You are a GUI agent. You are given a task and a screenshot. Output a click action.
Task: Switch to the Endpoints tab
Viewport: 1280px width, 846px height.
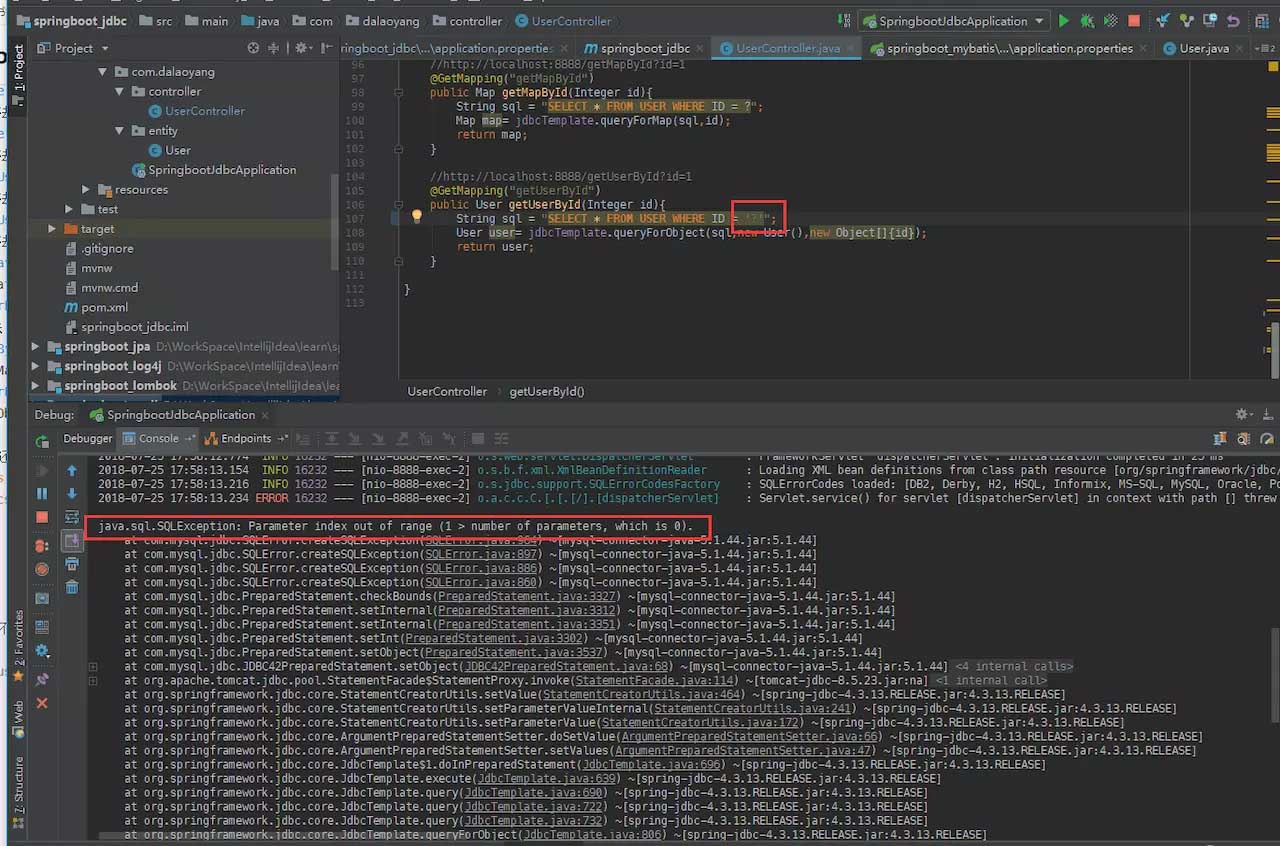244,438
